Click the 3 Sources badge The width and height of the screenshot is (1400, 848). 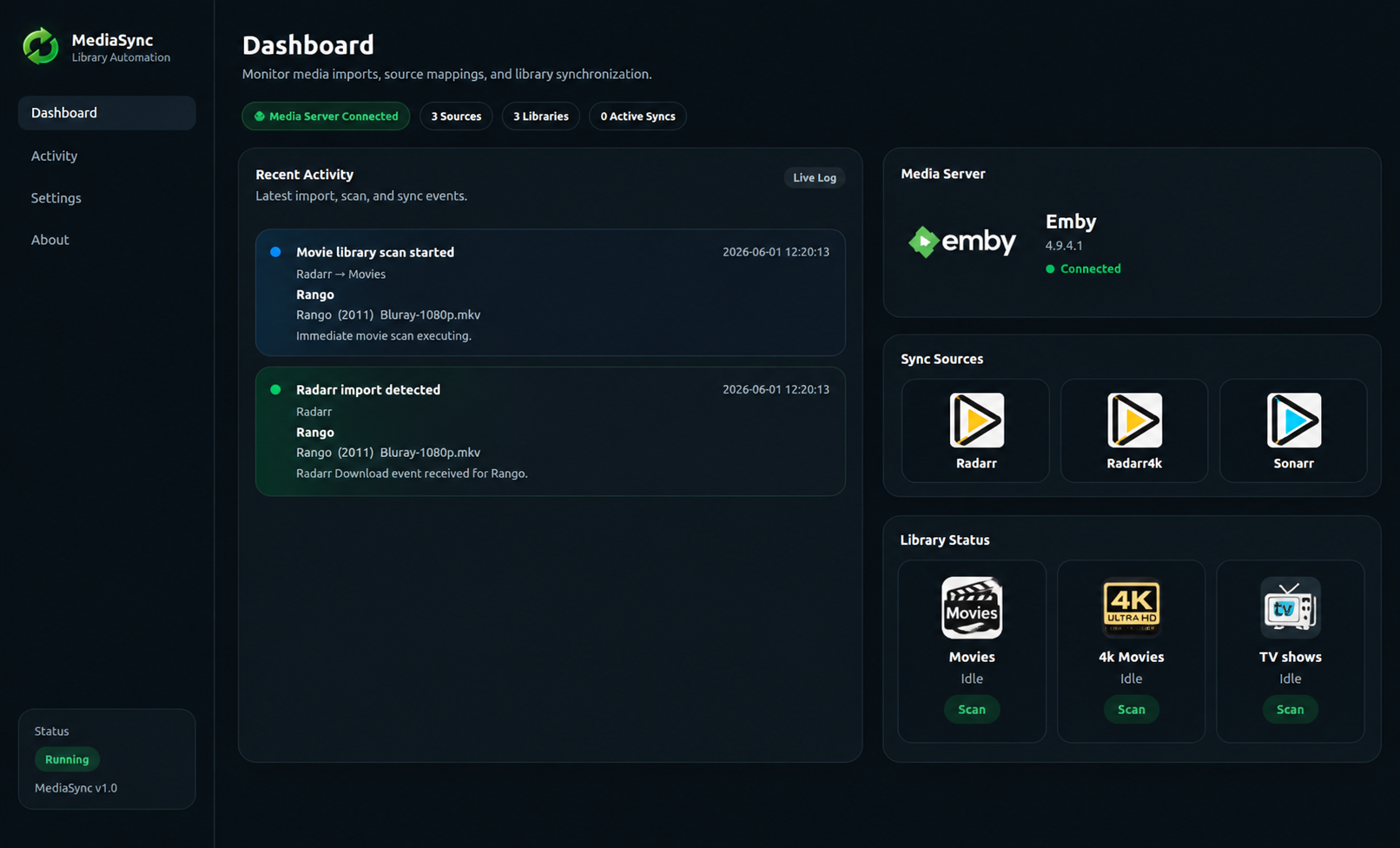pos(456,116)
